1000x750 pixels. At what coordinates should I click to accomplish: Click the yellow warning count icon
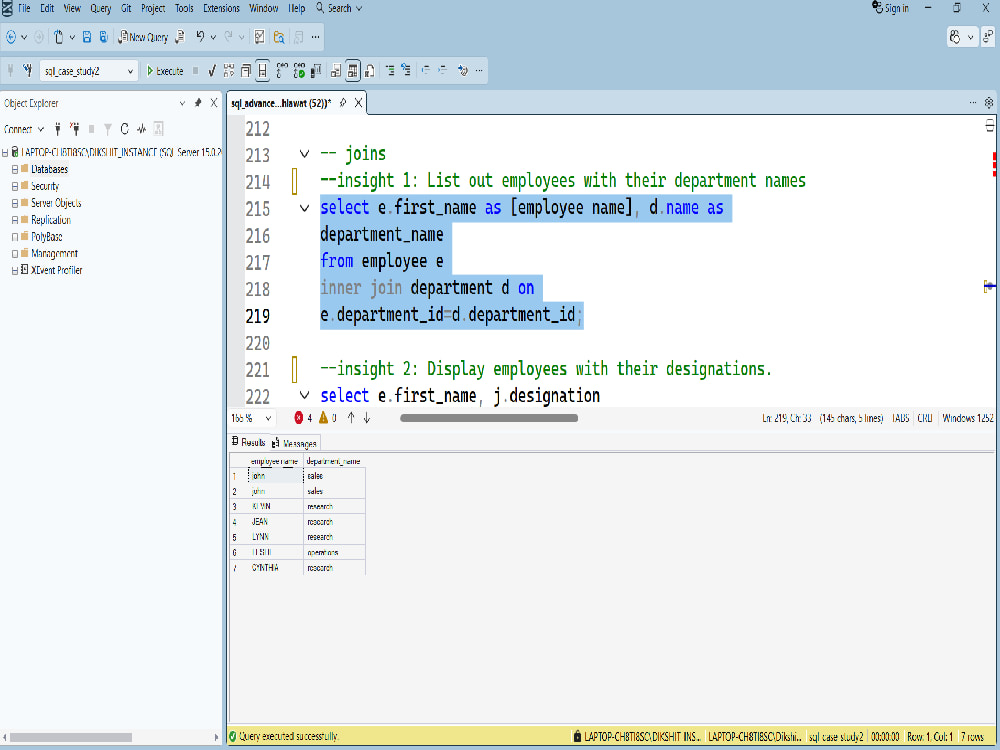pyautogui.click(x=323, y=418)
